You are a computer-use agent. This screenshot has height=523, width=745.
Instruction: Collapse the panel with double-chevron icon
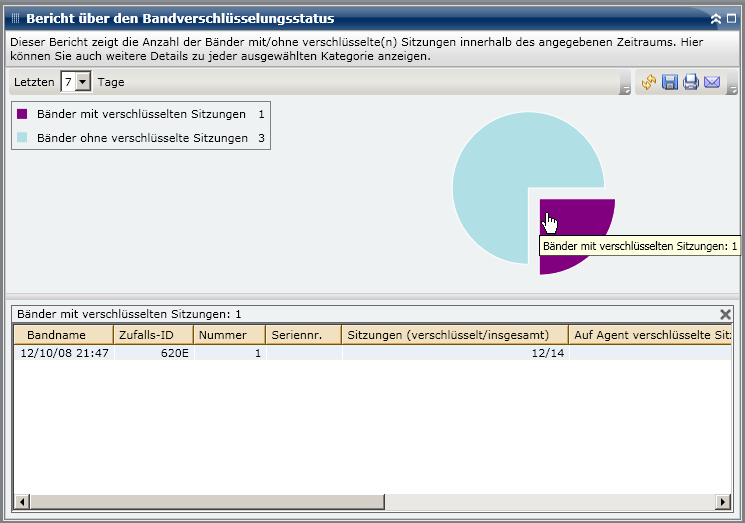click(x=716, y=19)
